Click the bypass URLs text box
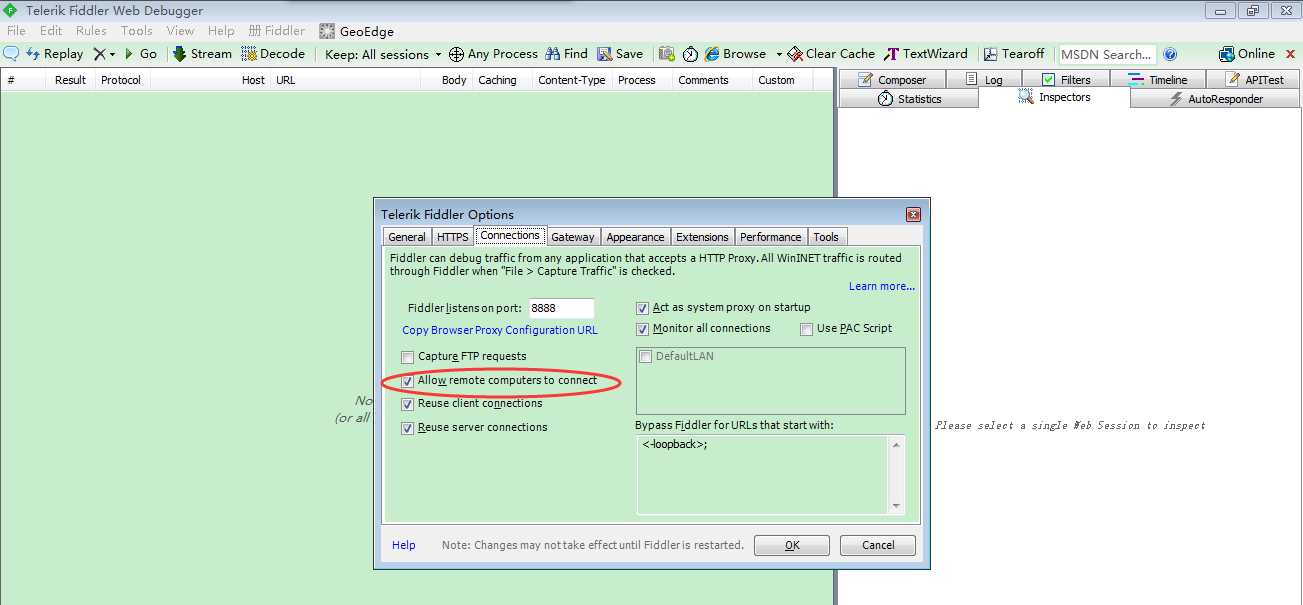 coord(771,475)
